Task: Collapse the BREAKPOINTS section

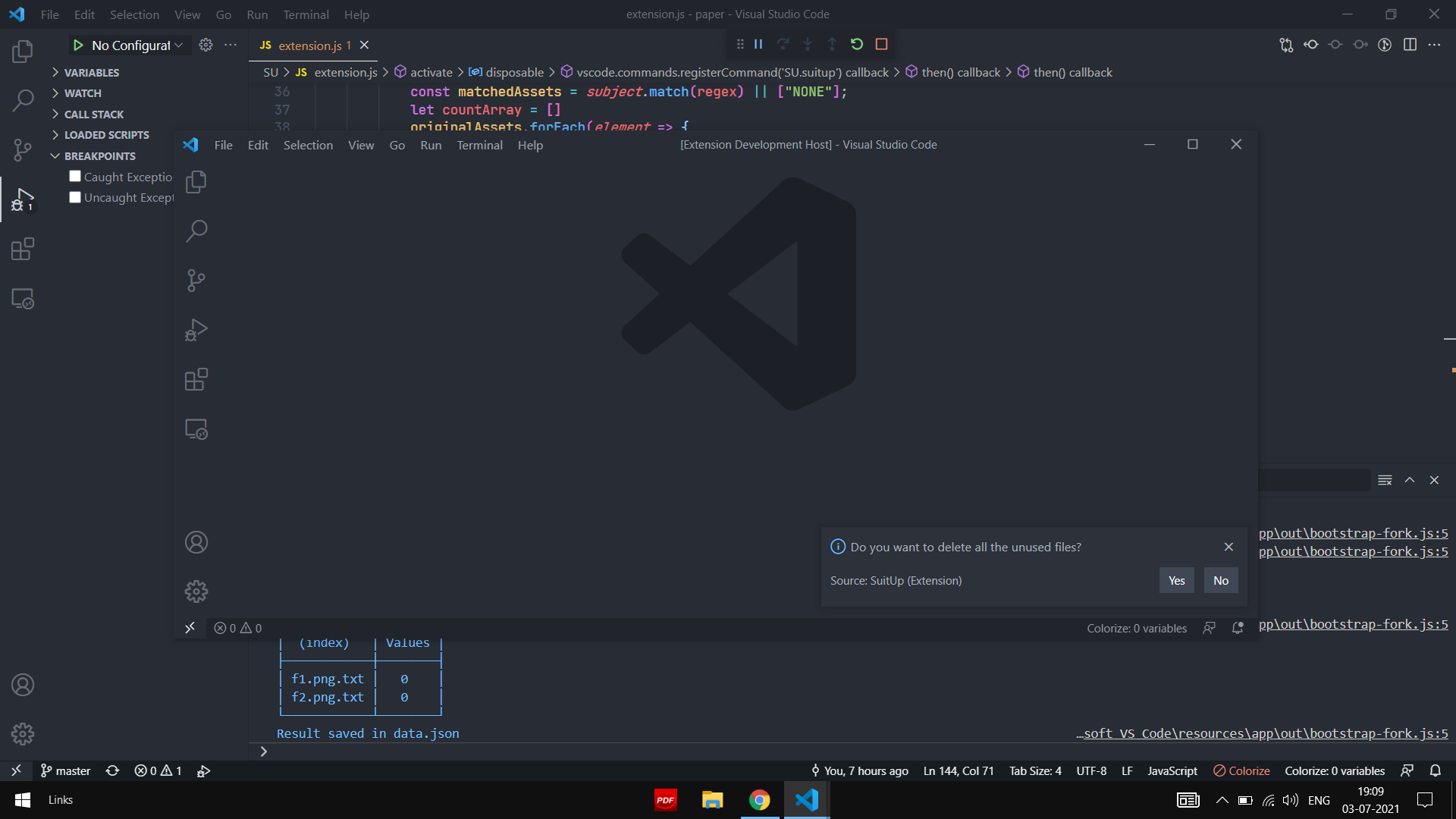Action: [99, 155]
